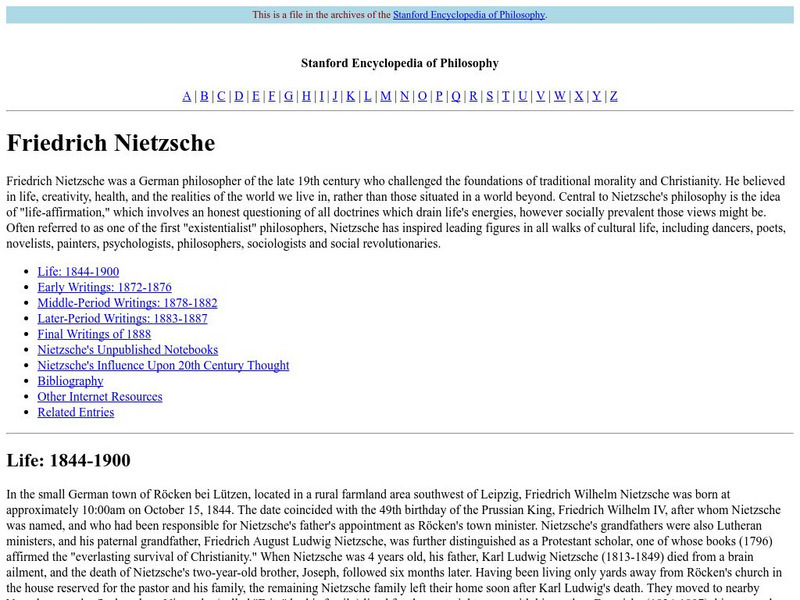Screen dimensions: 800x600
Task: Jump to letter K index
Action: tap(351, 96)
